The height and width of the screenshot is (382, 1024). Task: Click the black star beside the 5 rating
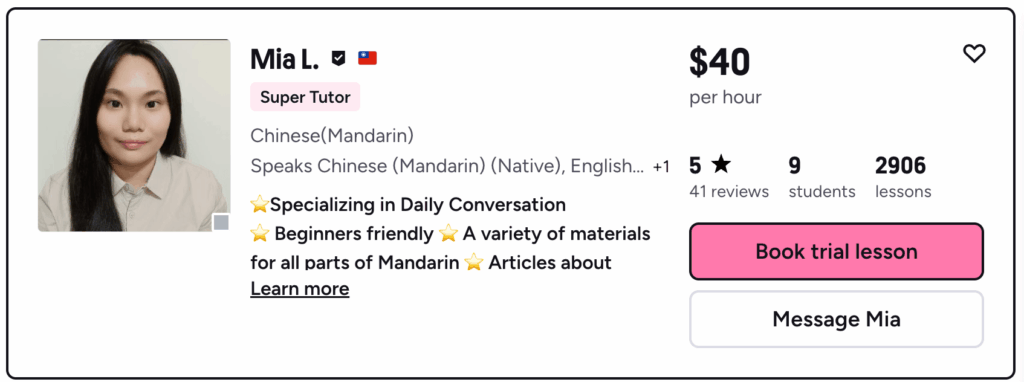tap(721, 165)
